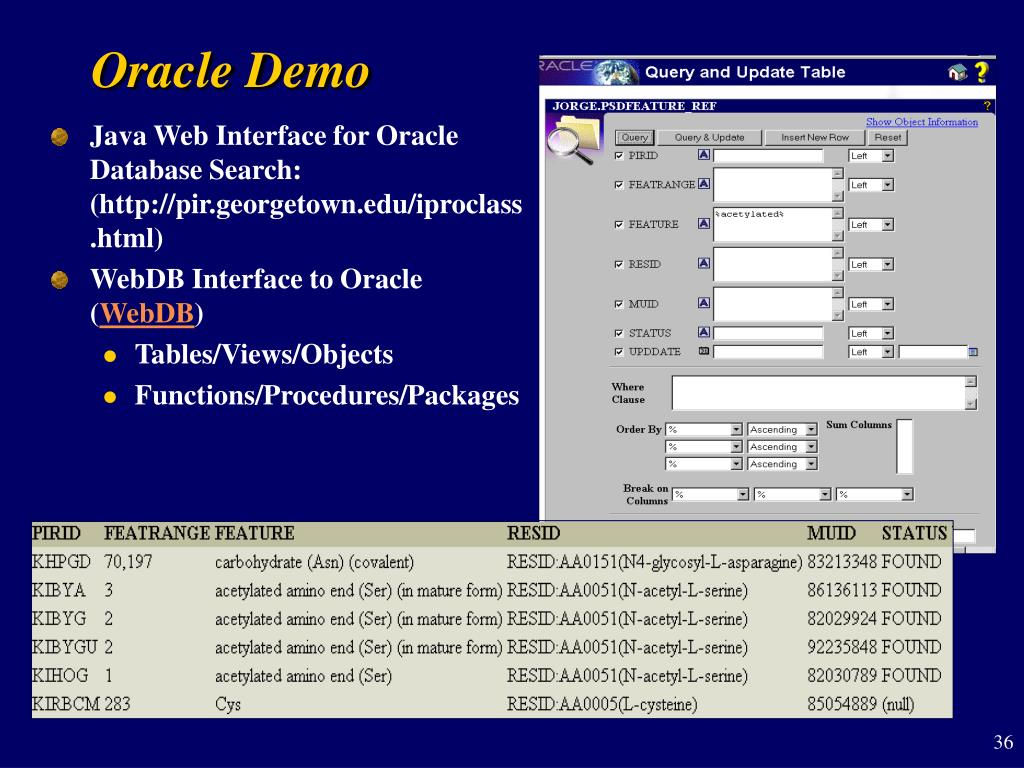Open first Break on Columns dropdown
The image size is (1024, 768).
click(711, 494)
